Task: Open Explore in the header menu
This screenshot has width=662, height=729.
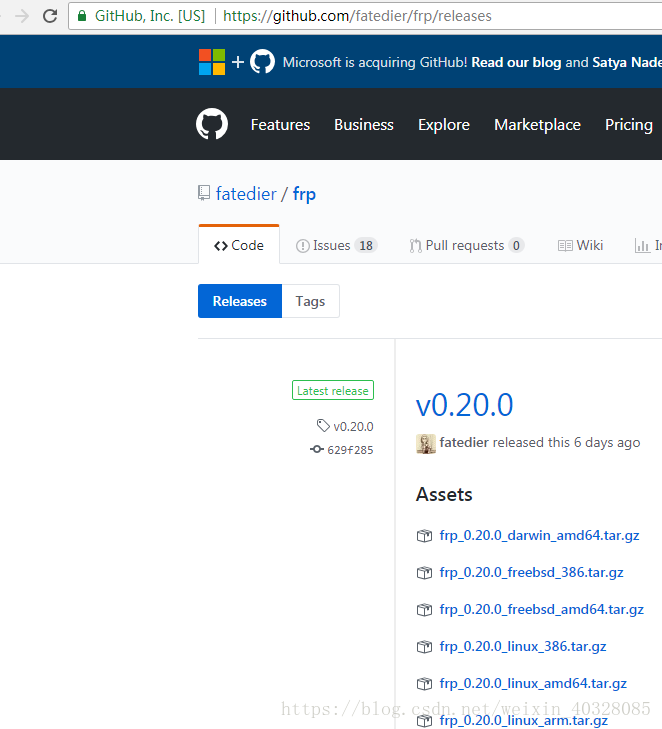Action: 444,125
